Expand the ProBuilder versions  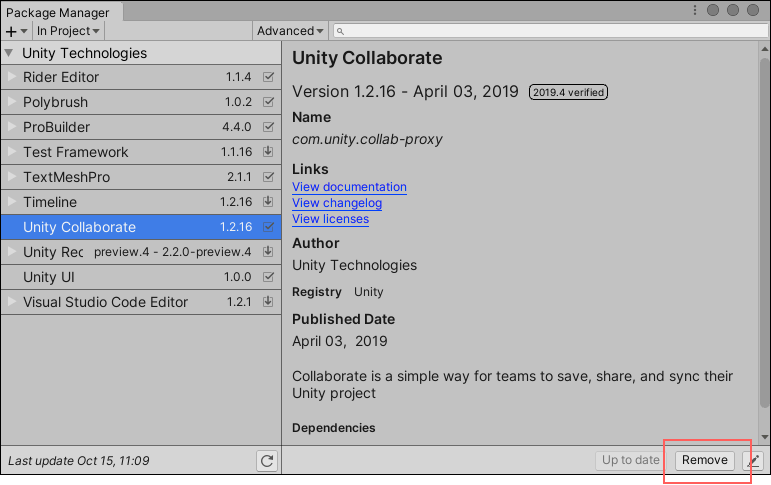tap(12, 126)
